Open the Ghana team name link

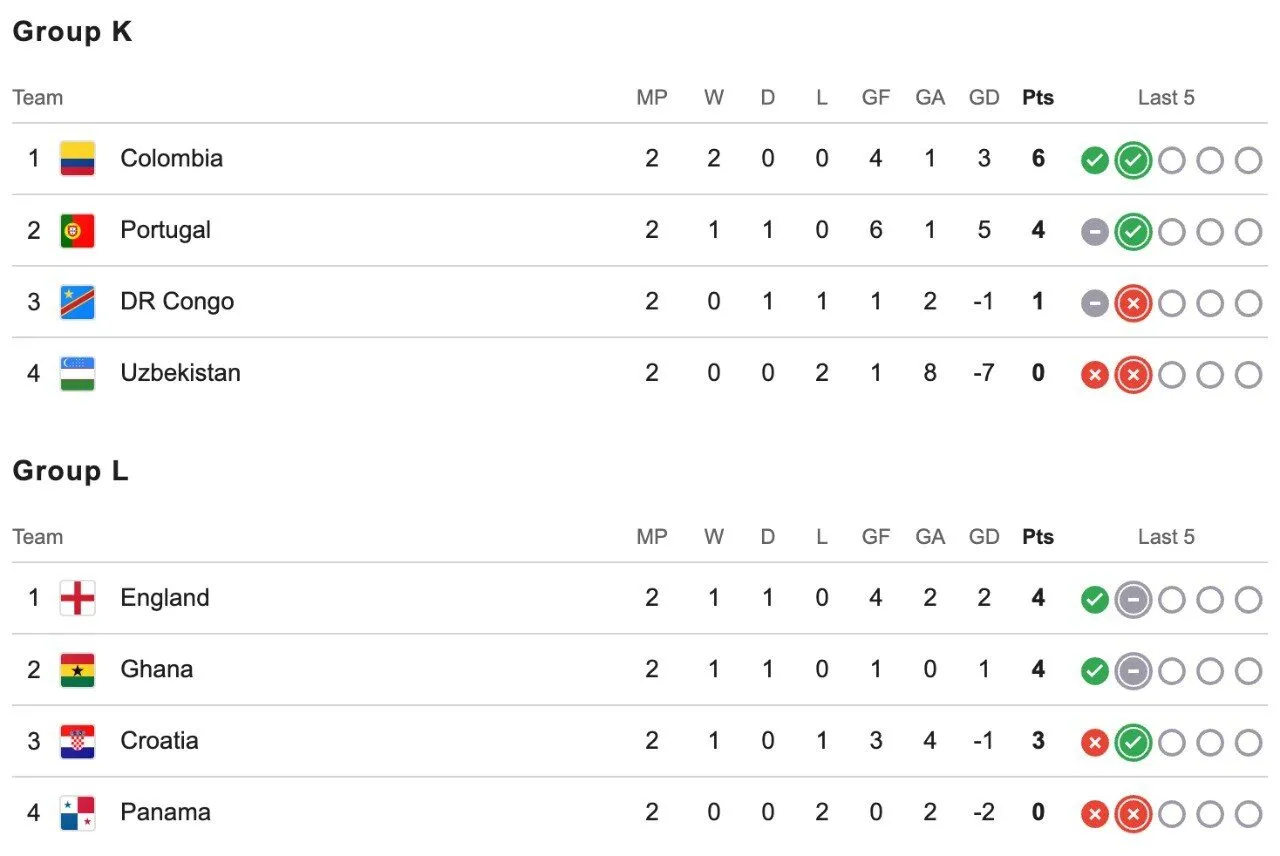coord(156,669)
